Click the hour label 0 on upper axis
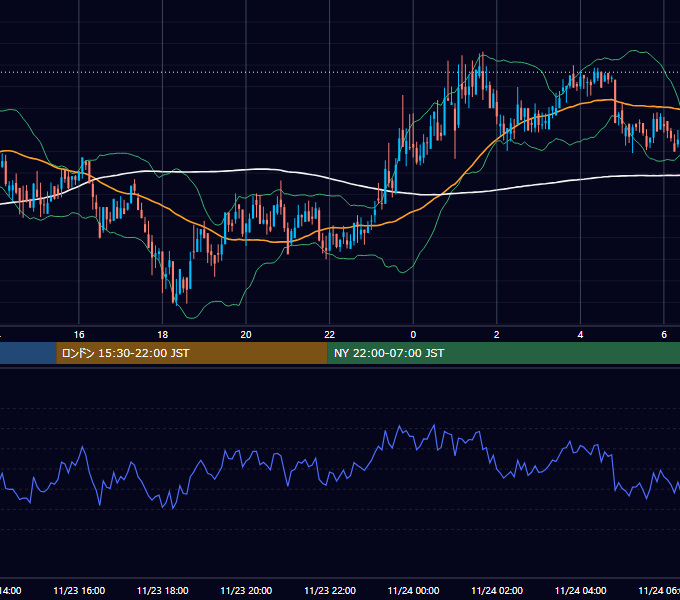The height and width of the screenshot is (600, 680). 413,335
